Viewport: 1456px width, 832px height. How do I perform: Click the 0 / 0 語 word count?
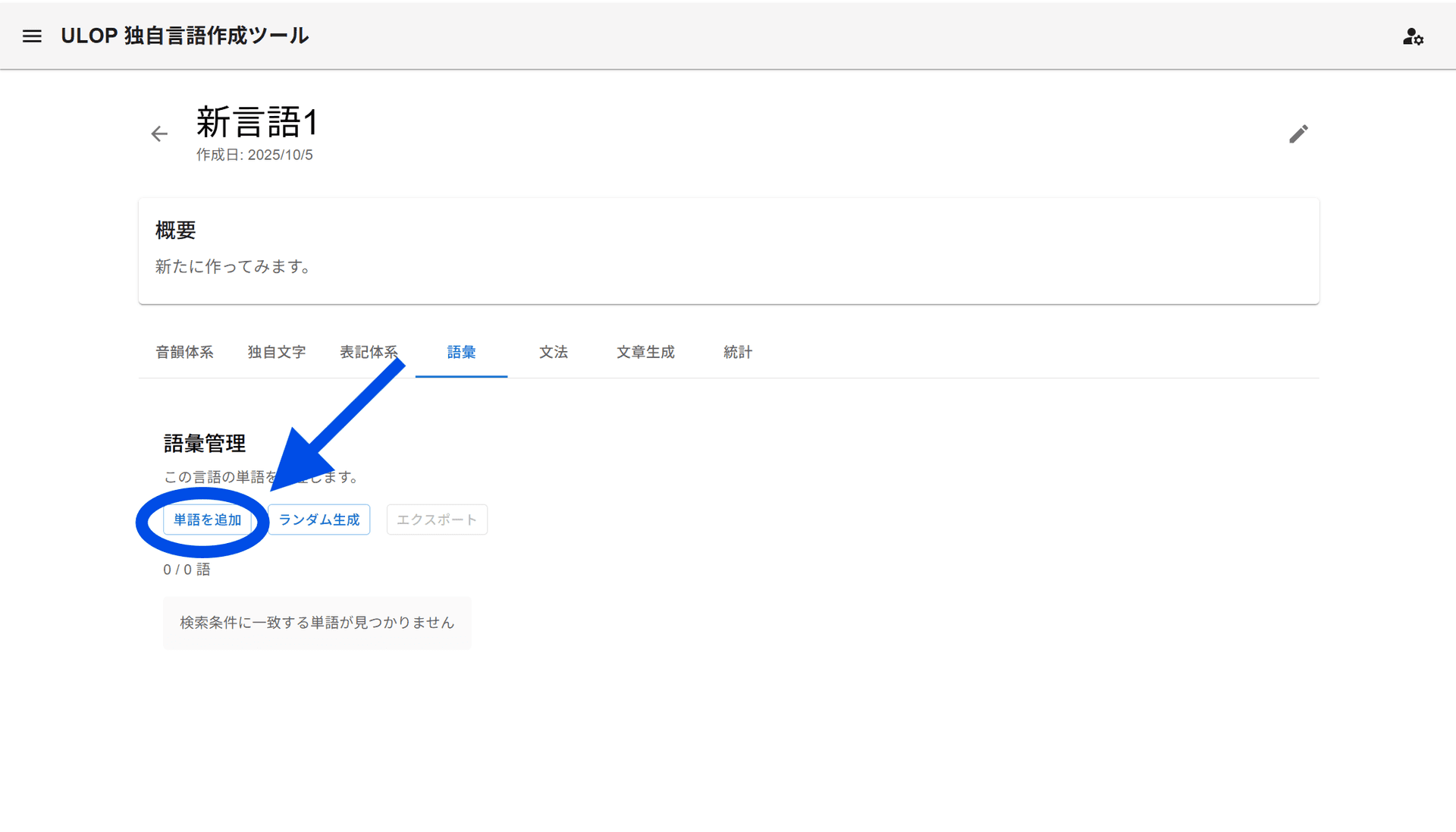pyautogui.click(x=187, y=570)
